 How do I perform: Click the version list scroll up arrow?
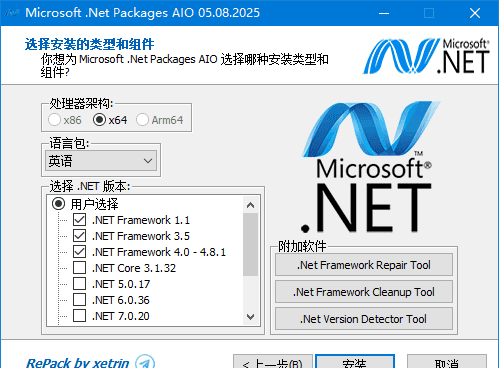[x=251, y=205]
